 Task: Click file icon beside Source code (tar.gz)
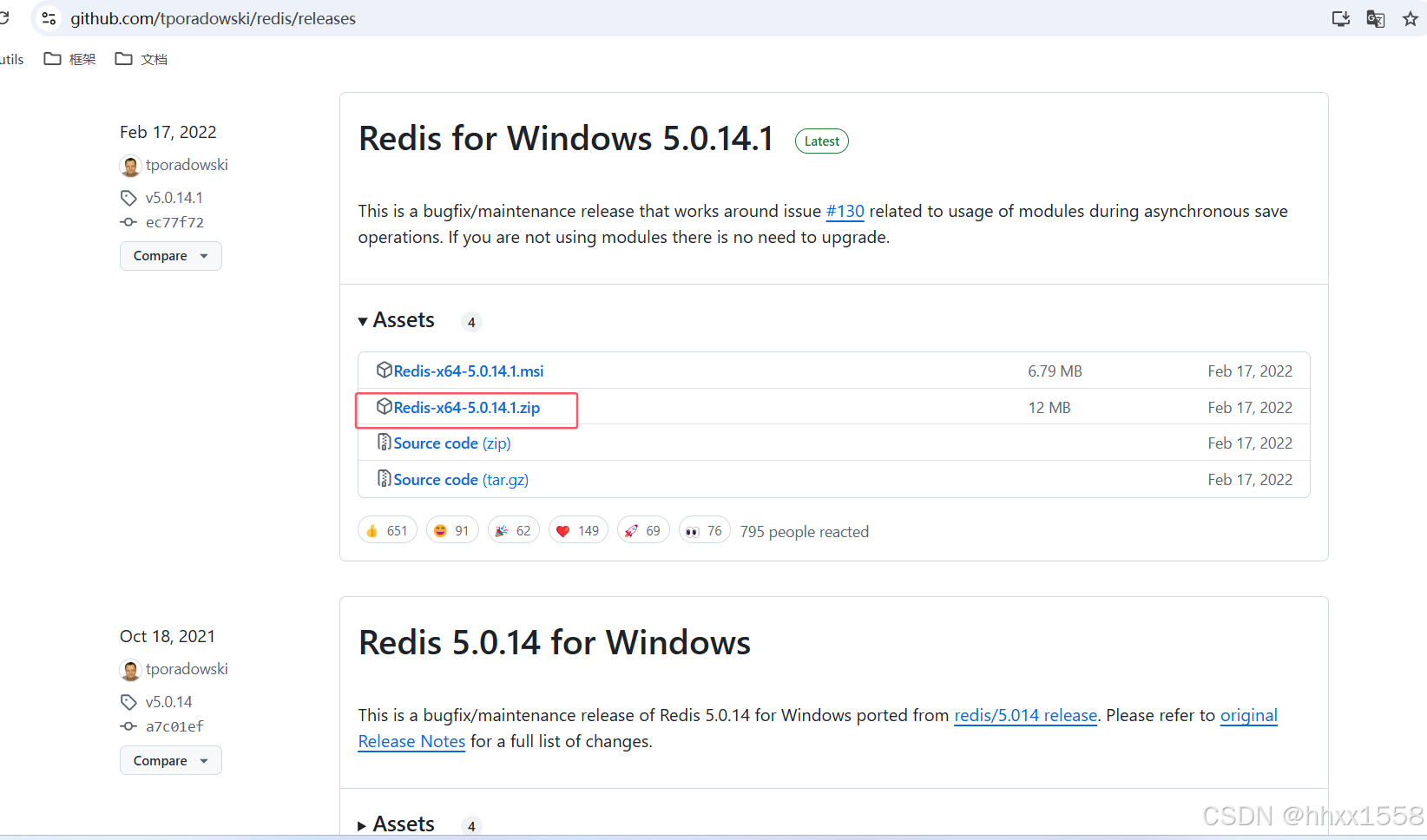[x=384, y=479]
